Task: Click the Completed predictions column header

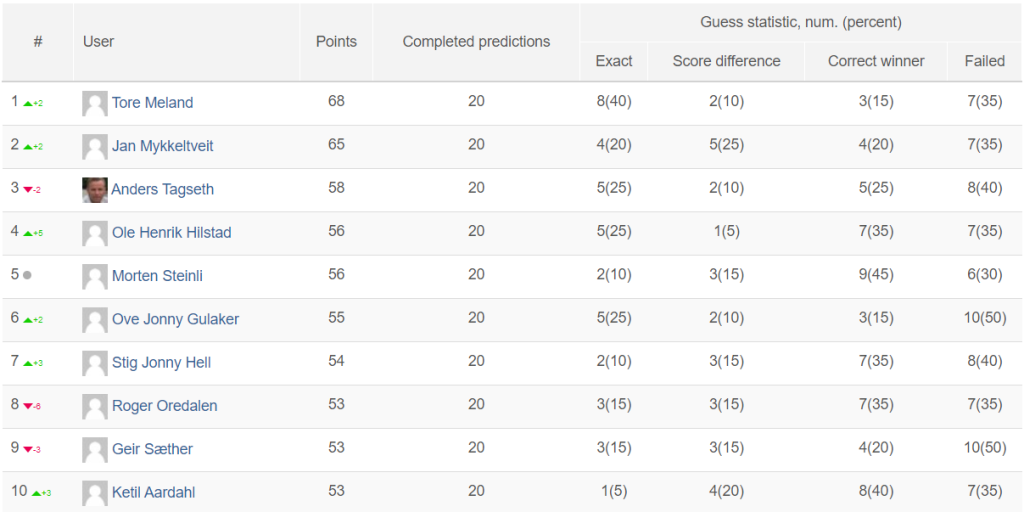Action: click(x=476, y=42)
